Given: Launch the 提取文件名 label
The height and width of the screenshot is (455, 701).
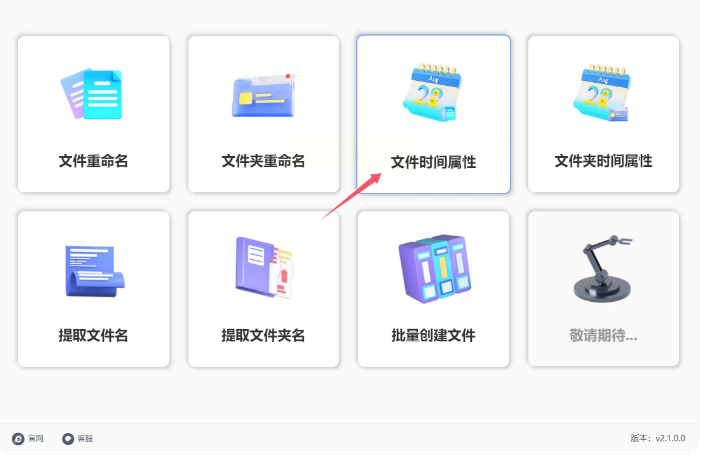Looking at the screenshot, I should point(93,335).
